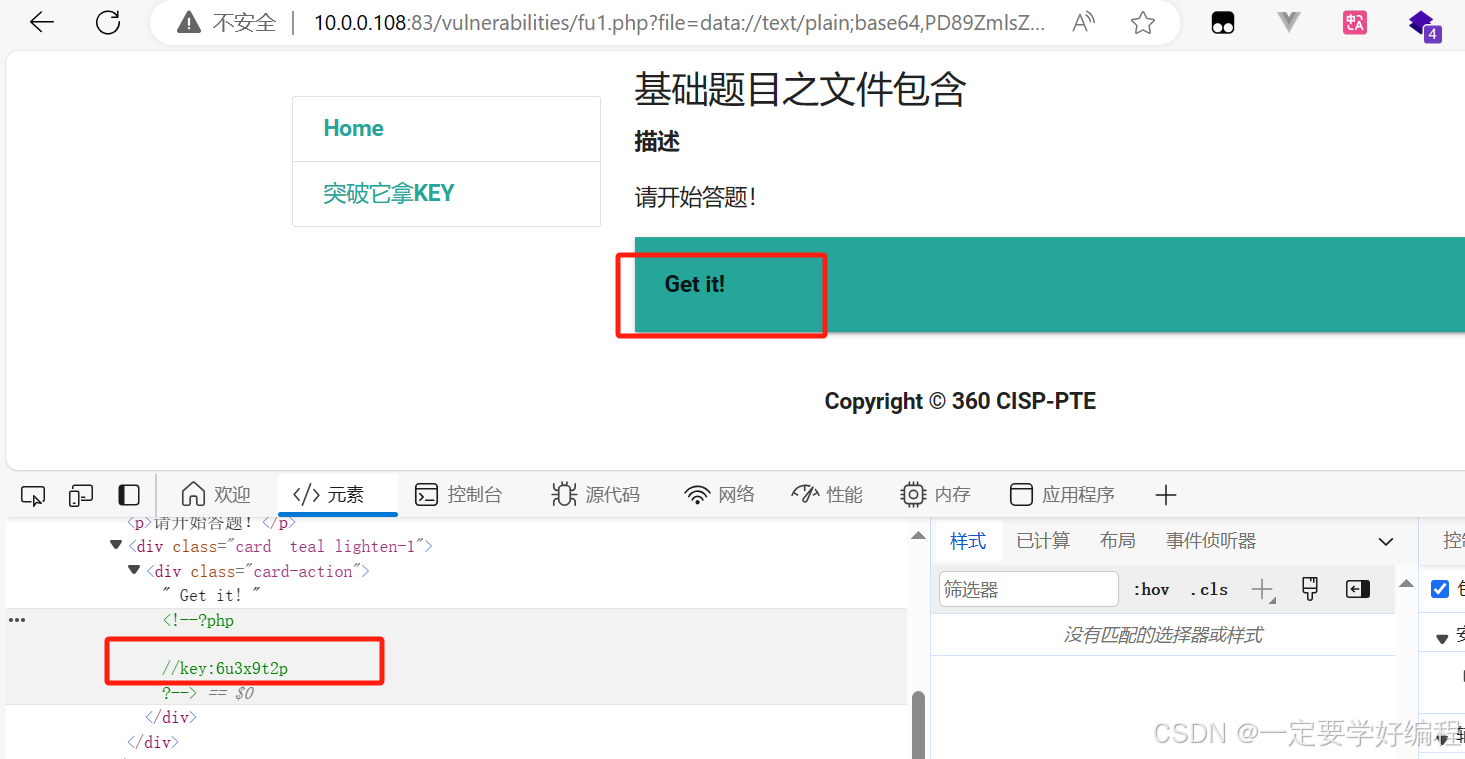Open the browser extensions icon
The image size is (1465, 759).
pyautogui.click(x=1223, y=22)
